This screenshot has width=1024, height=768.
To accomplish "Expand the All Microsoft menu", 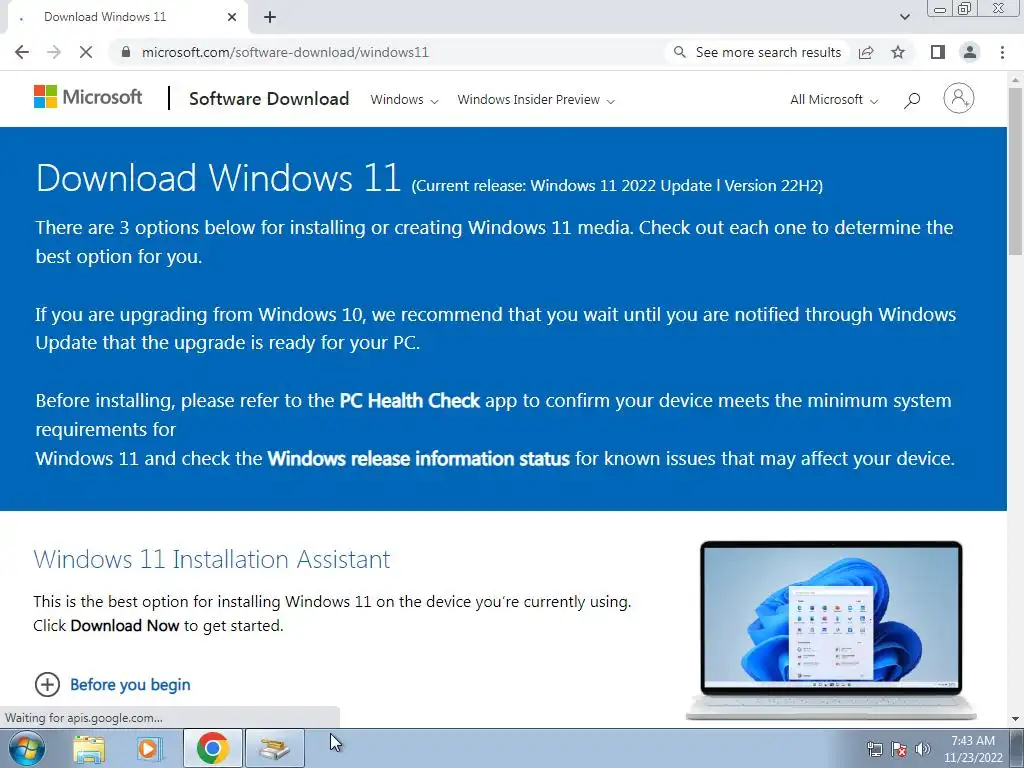I will click(834, 100).
